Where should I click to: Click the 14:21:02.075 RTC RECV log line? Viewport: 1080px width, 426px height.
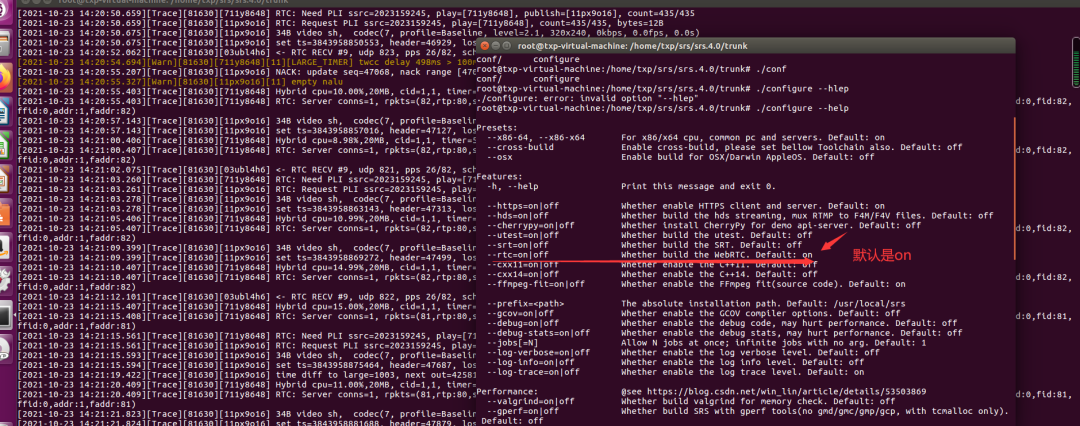coord(246,170)
